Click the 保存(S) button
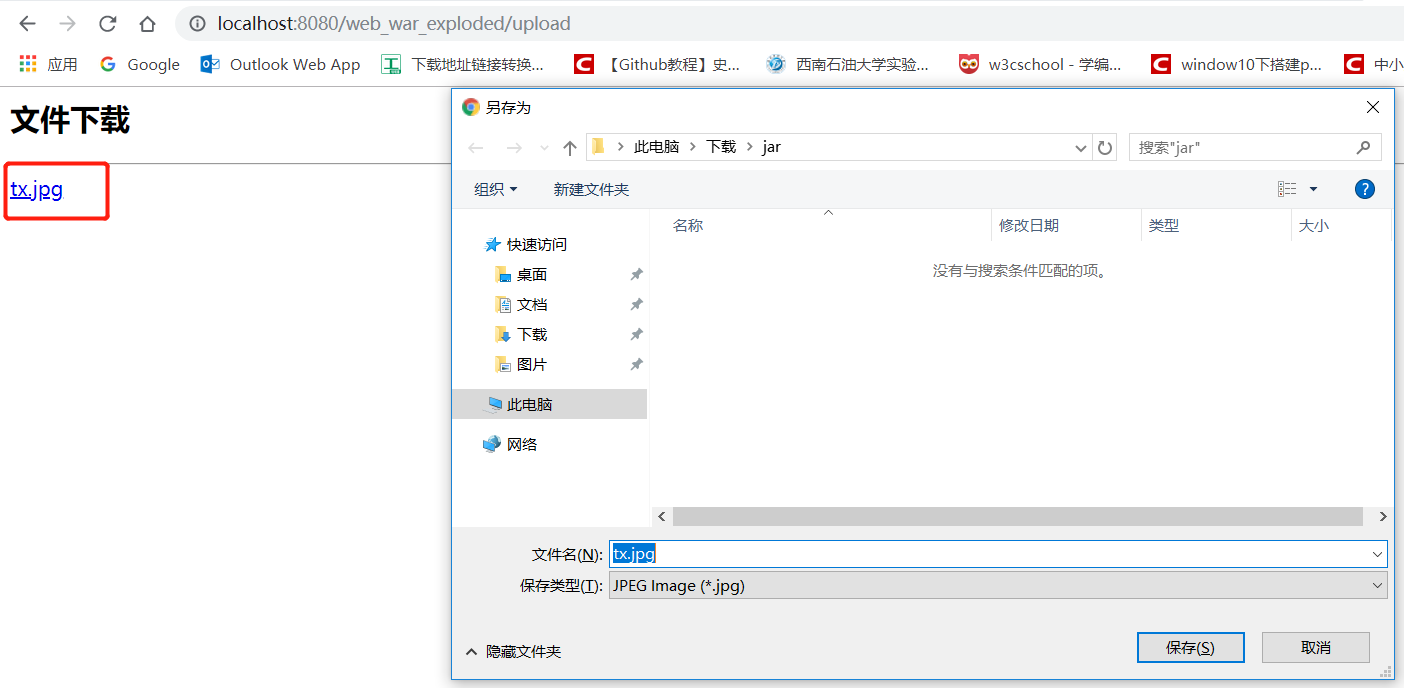This screenshot has height=688, width=1404. [1191, 647]
